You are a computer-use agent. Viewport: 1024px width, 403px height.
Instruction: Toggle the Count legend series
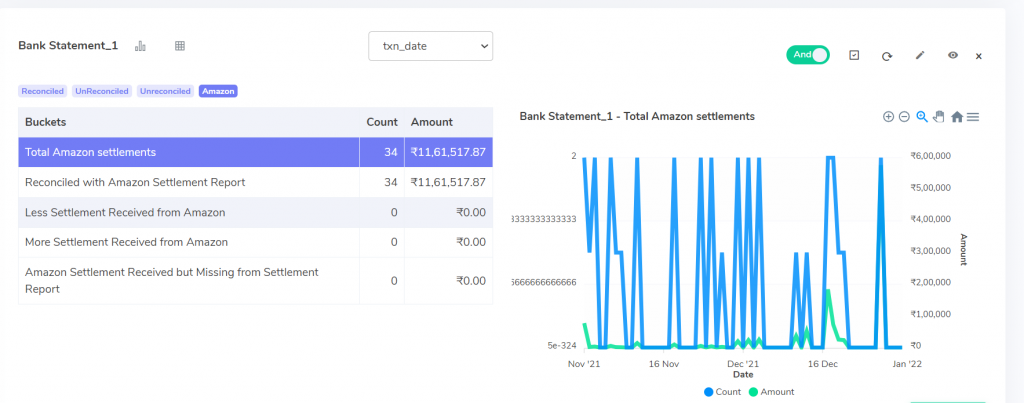(722, 392)
